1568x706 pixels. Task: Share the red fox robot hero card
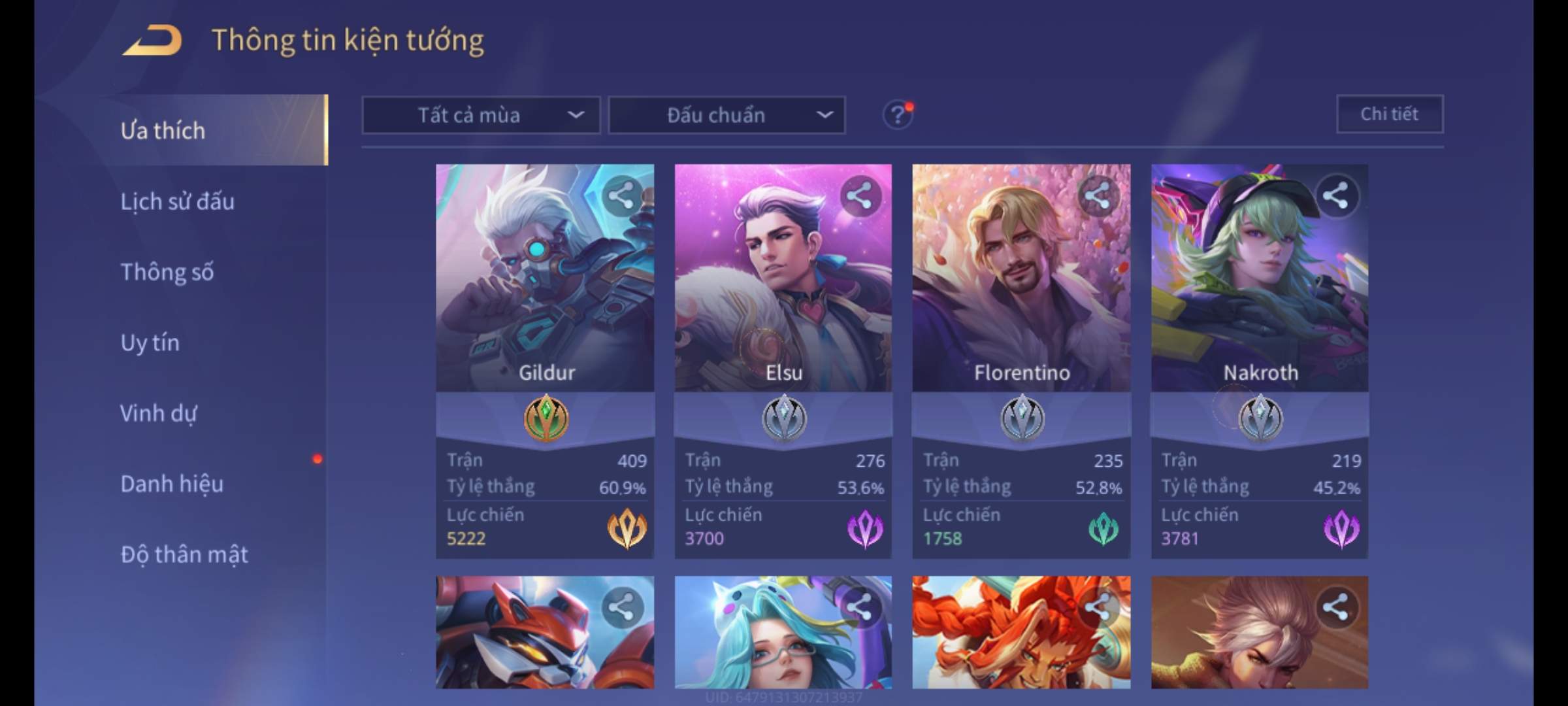tap(621, 607)
